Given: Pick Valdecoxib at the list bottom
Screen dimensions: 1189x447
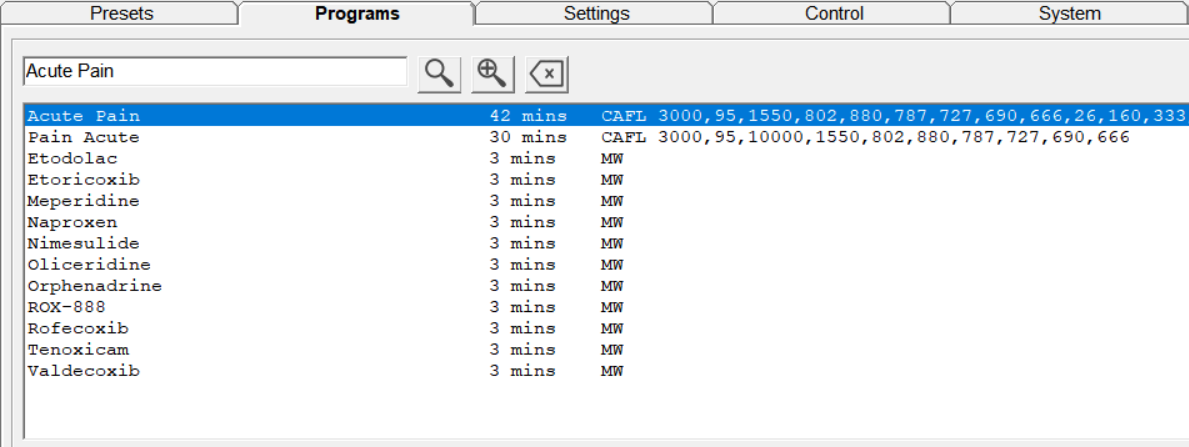Looking at the screenshot, I should pyautogui.click(x=84, y=371).
